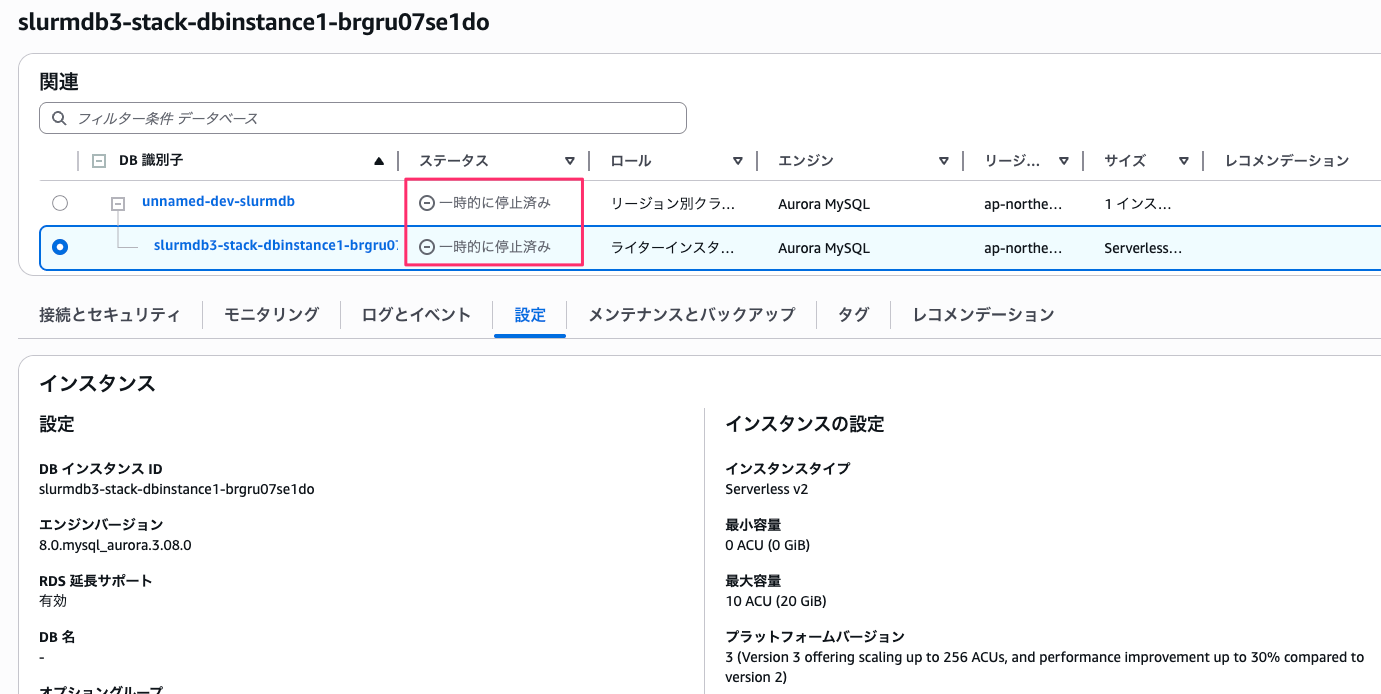This screenshot has height=694, width=1381.
Task: Open the リージョン column filter dropdown
Action: (1064, 160)
